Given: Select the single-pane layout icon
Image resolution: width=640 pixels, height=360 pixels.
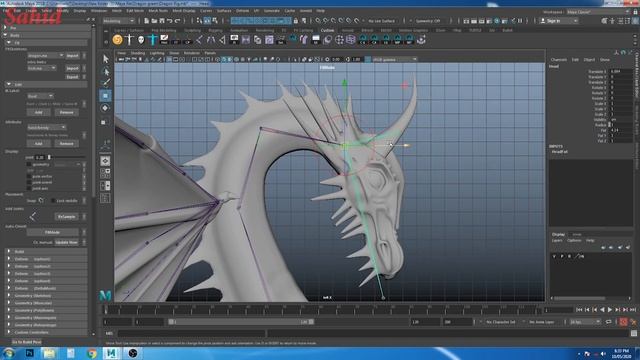Looking at the screenshot, I should (x=105, y=161).
